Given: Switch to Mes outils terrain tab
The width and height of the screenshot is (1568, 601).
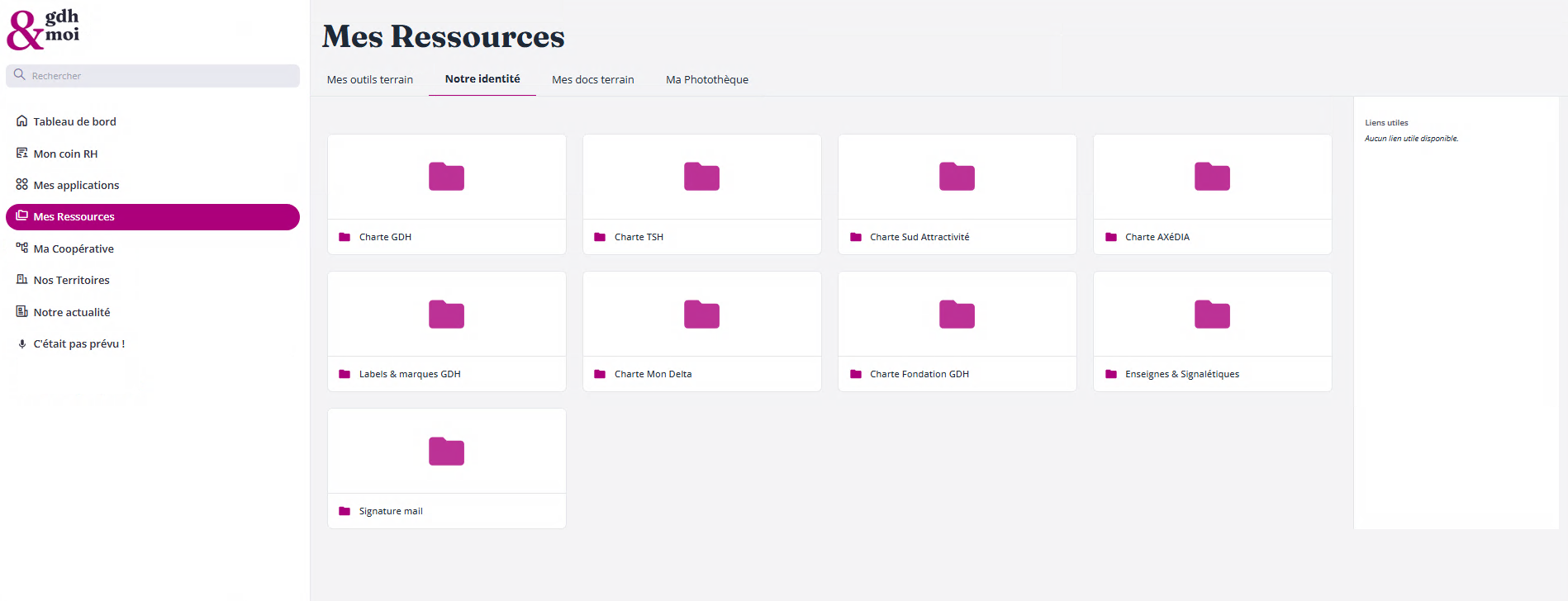Looking at the screenshot, I should 370,80.
